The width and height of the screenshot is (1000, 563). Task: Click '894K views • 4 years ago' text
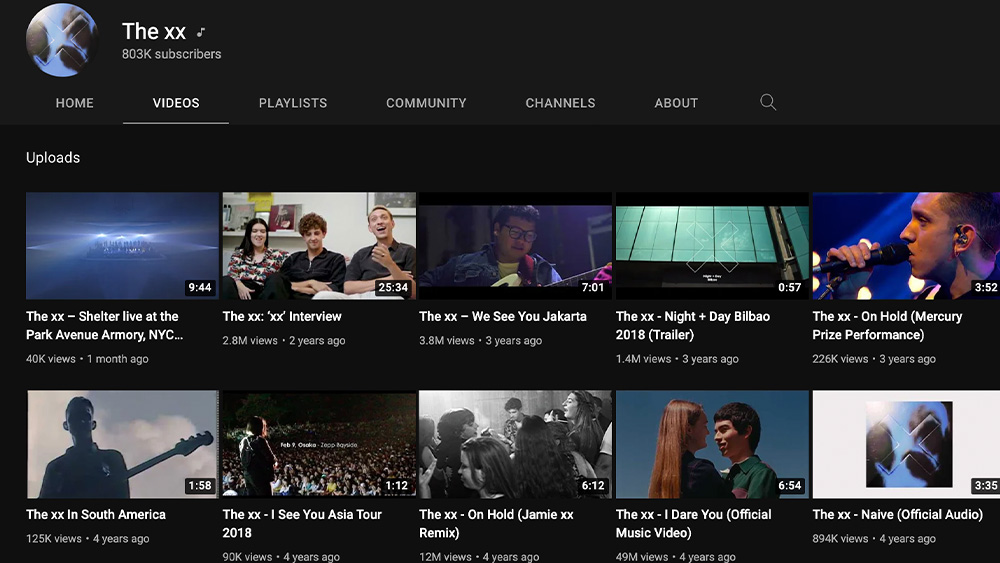pos(874,539)
